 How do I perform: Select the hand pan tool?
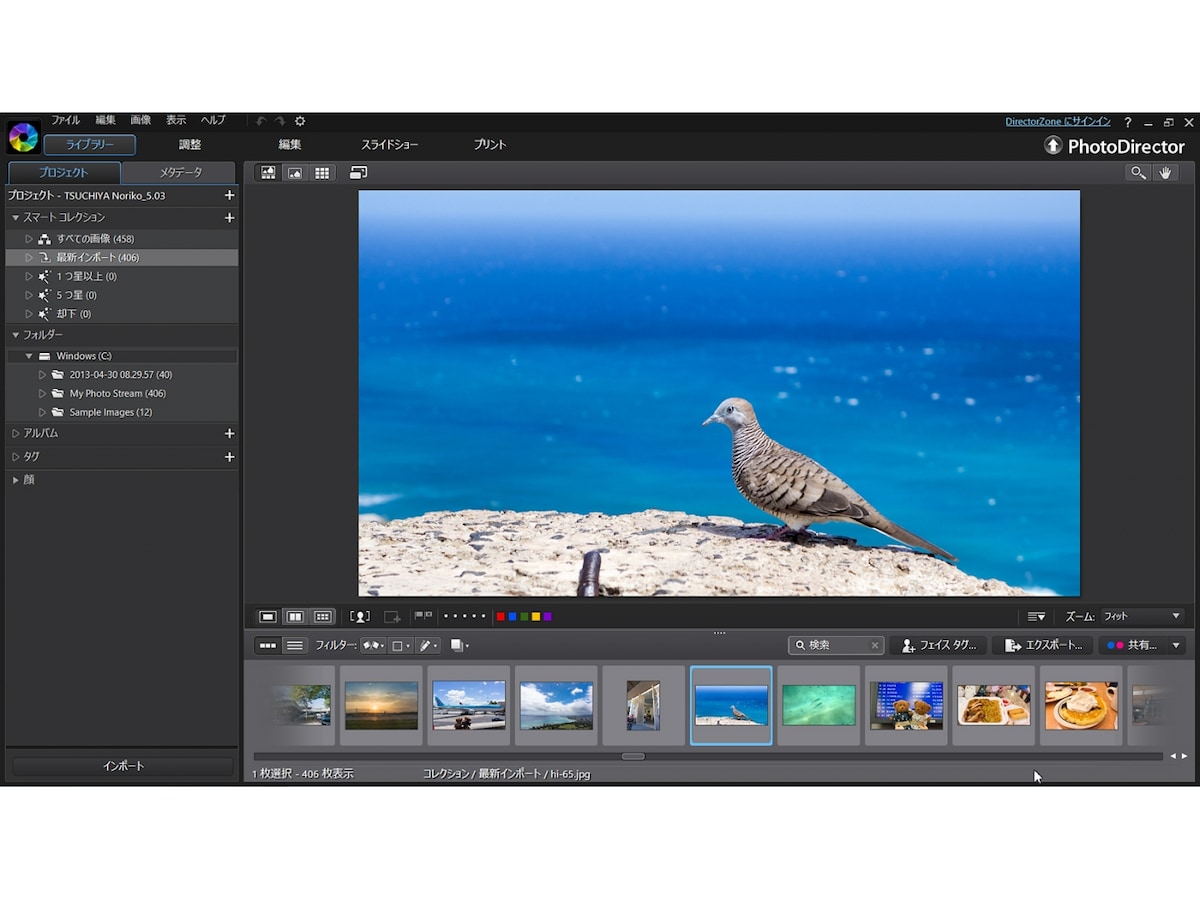tap(1165, 173)
